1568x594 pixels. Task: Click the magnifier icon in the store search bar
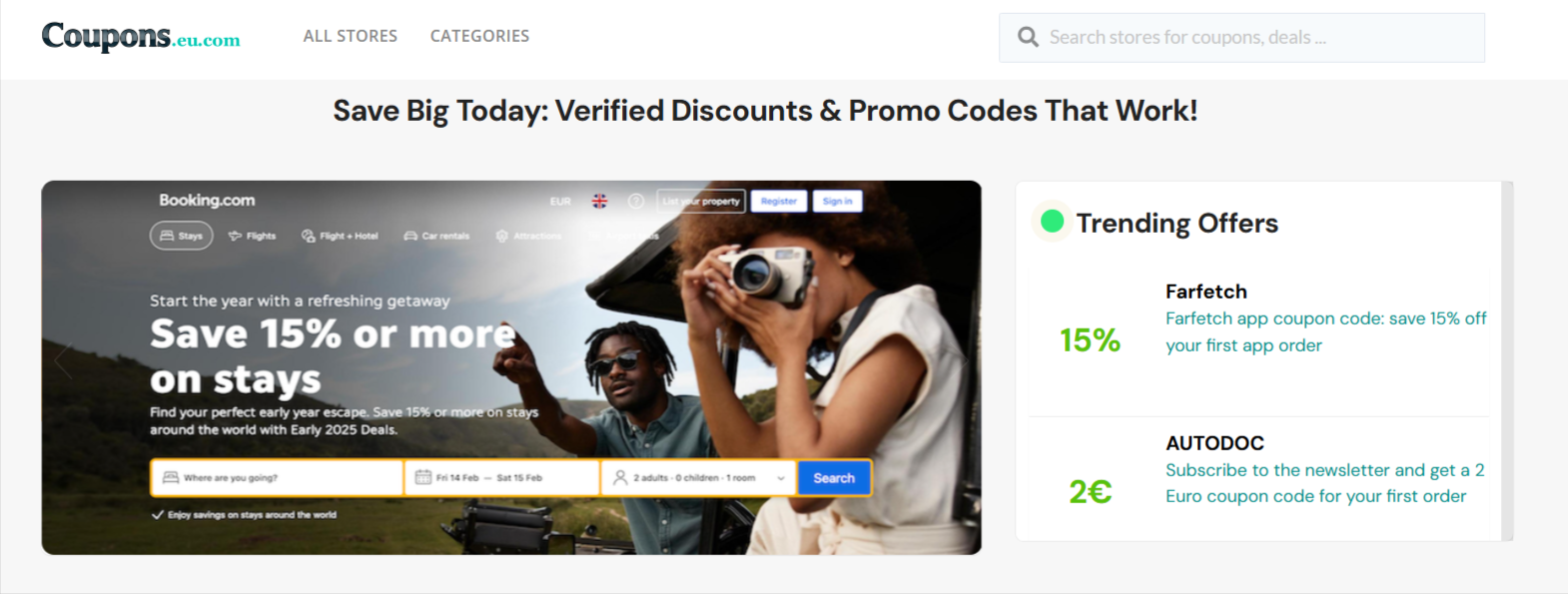(1028, 38)
